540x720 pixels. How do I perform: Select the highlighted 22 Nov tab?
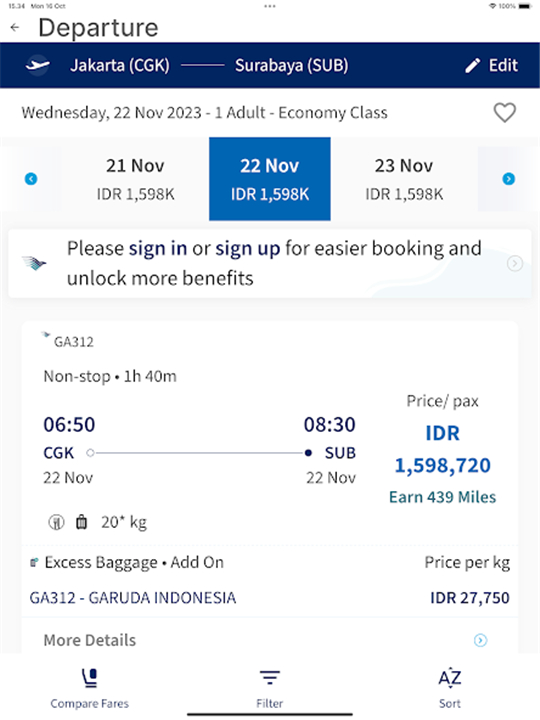(x=270, y=179)
